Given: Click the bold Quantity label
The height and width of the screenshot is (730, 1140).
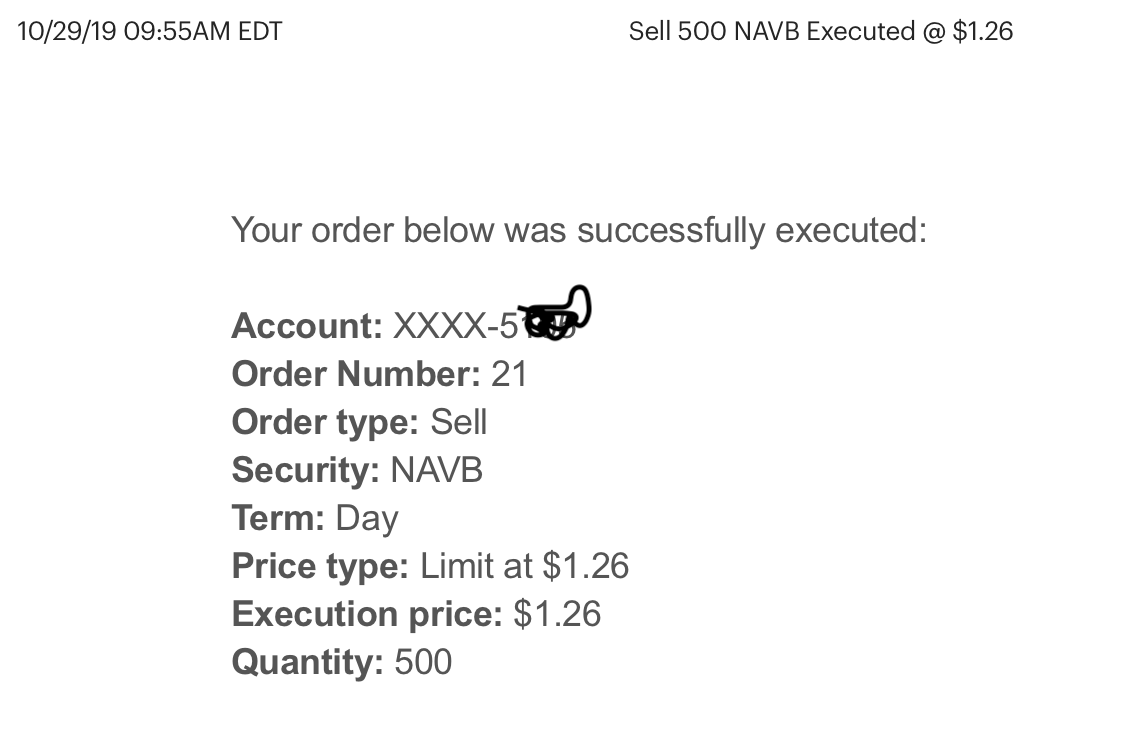Looking at the screenshot, I should [307, 662].
